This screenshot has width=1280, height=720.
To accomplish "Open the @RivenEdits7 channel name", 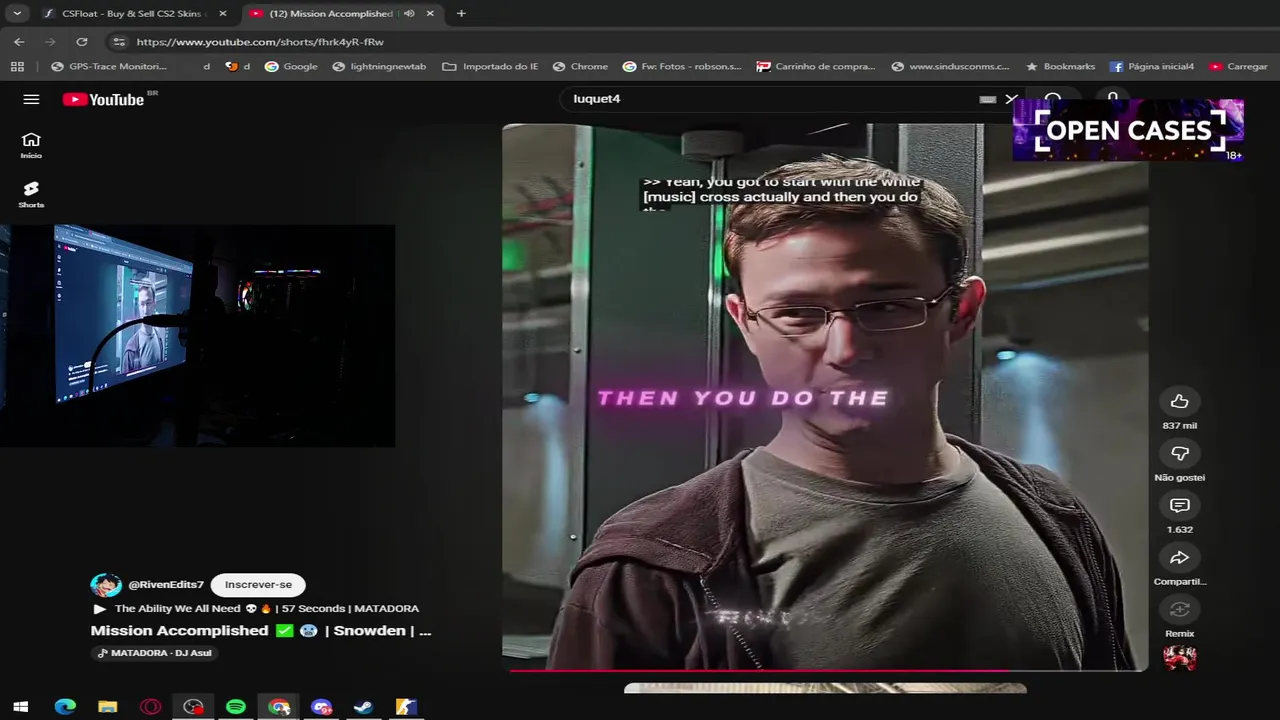I will (x=166, y=585).
